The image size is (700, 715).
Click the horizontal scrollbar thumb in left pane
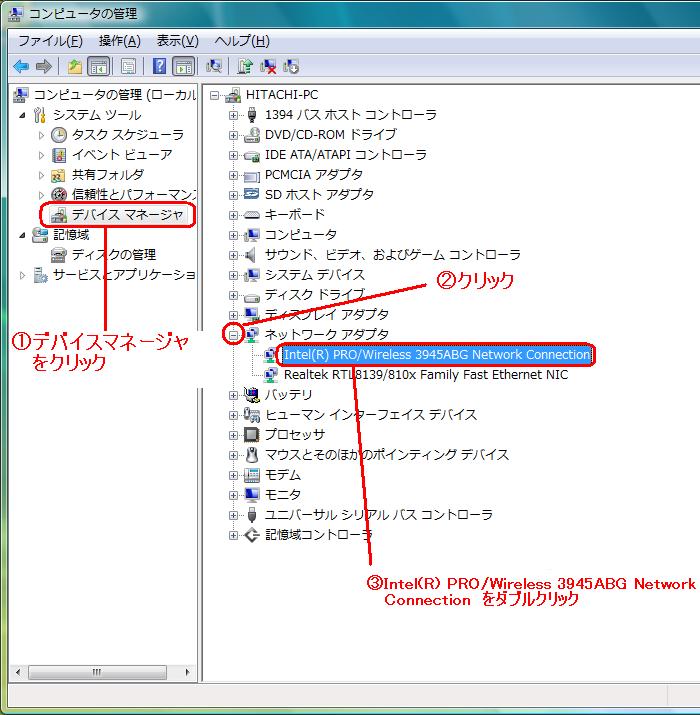(97, 673)
